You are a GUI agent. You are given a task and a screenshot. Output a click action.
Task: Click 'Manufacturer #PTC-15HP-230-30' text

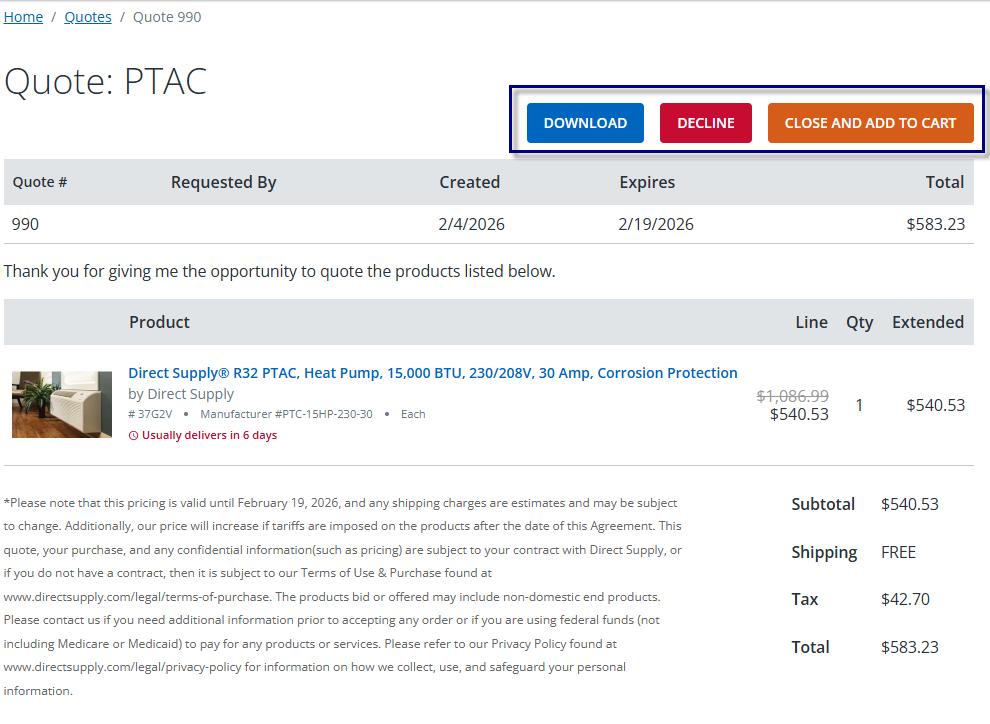(x=287, y=415)
